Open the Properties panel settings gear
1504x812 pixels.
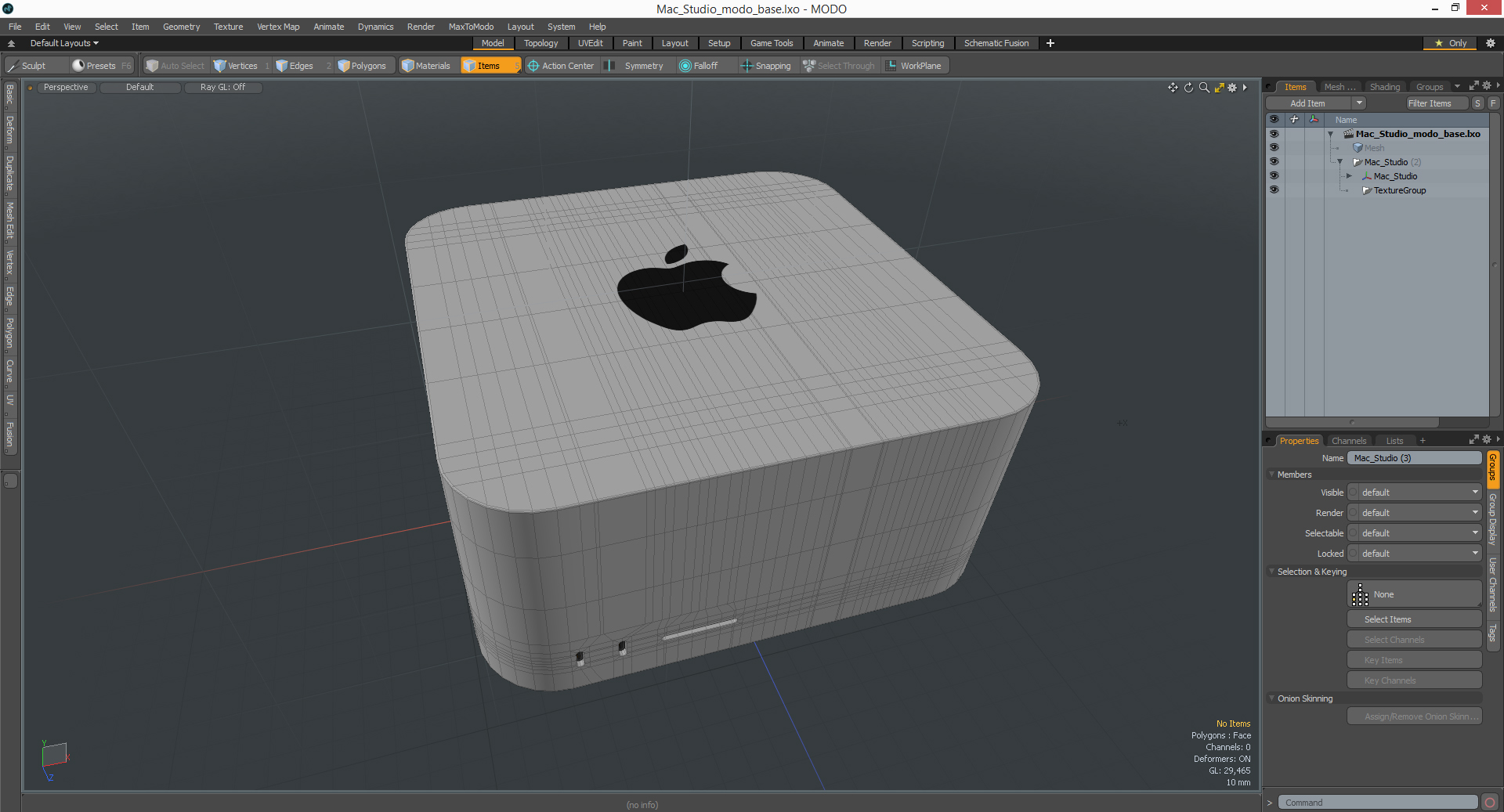[x=1487, y=439]
